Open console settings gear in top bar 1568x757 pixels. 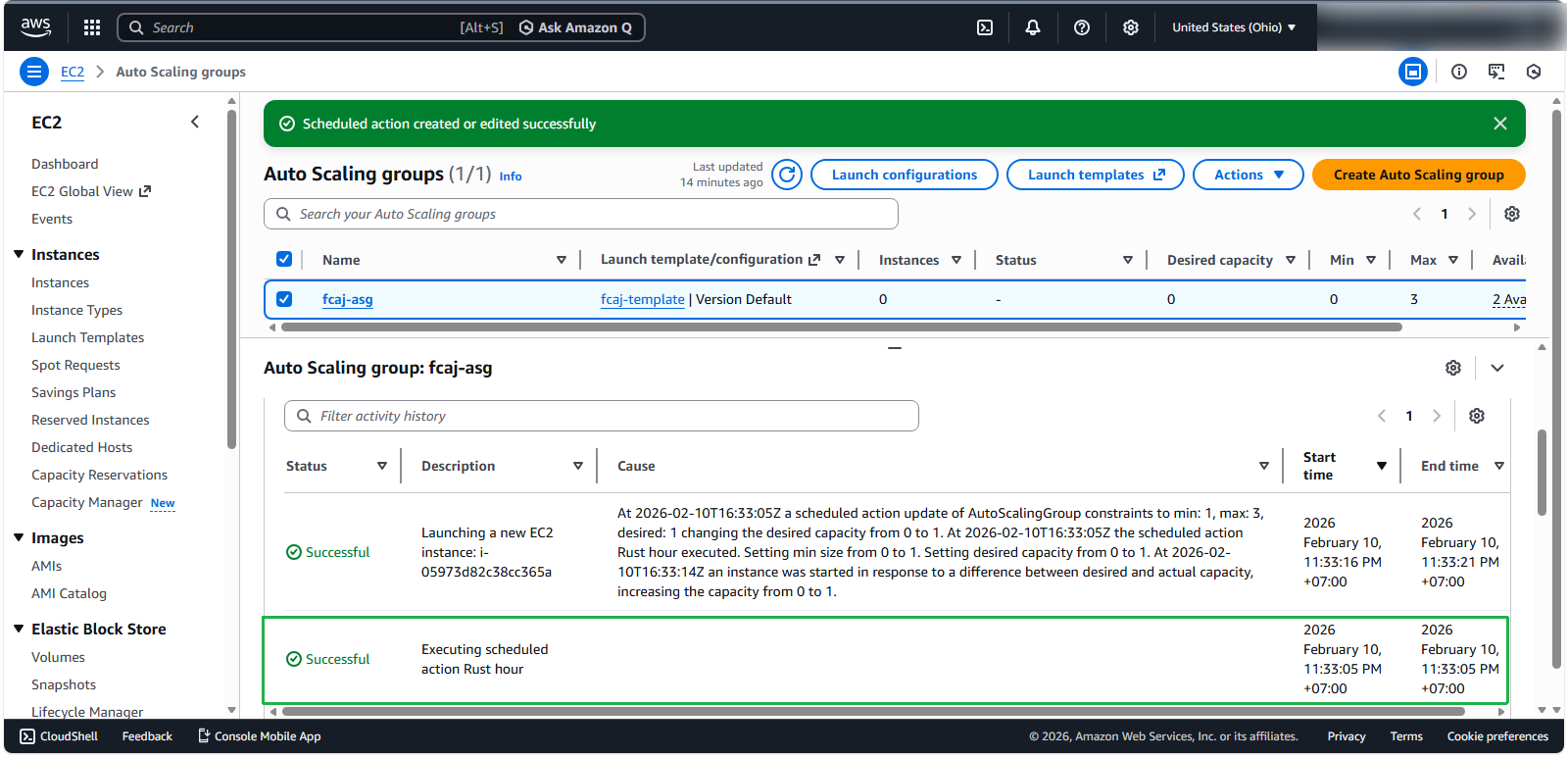[1131, 27]
